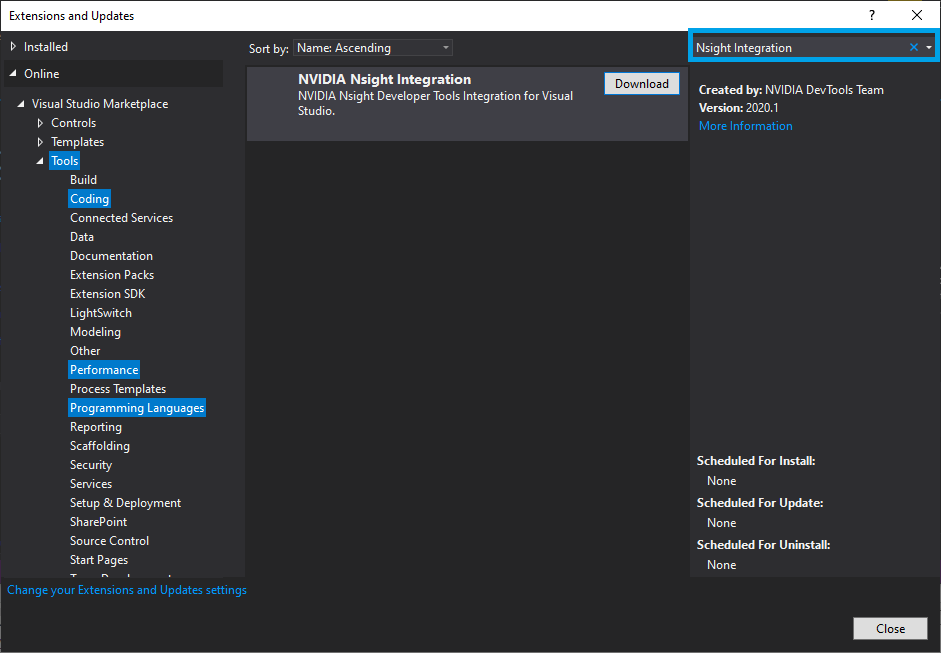Select the Modeling category

(x=95, y=332)
